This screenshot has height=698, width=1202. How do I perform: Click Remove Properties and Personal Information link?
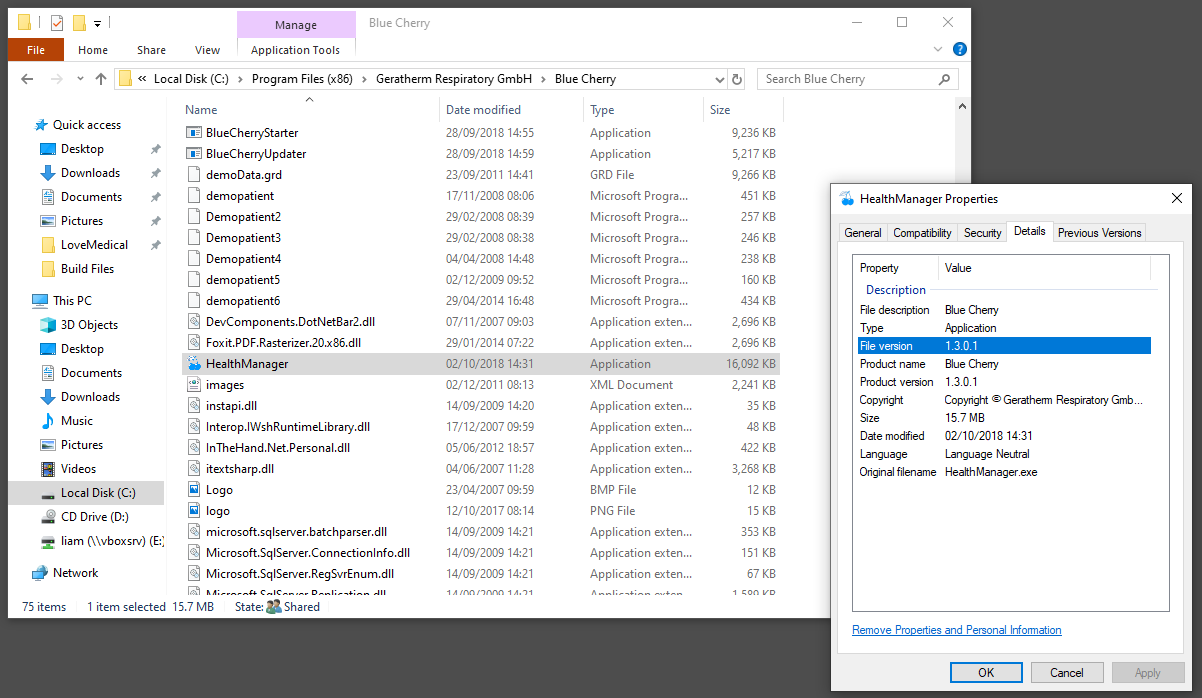point(957,630)
